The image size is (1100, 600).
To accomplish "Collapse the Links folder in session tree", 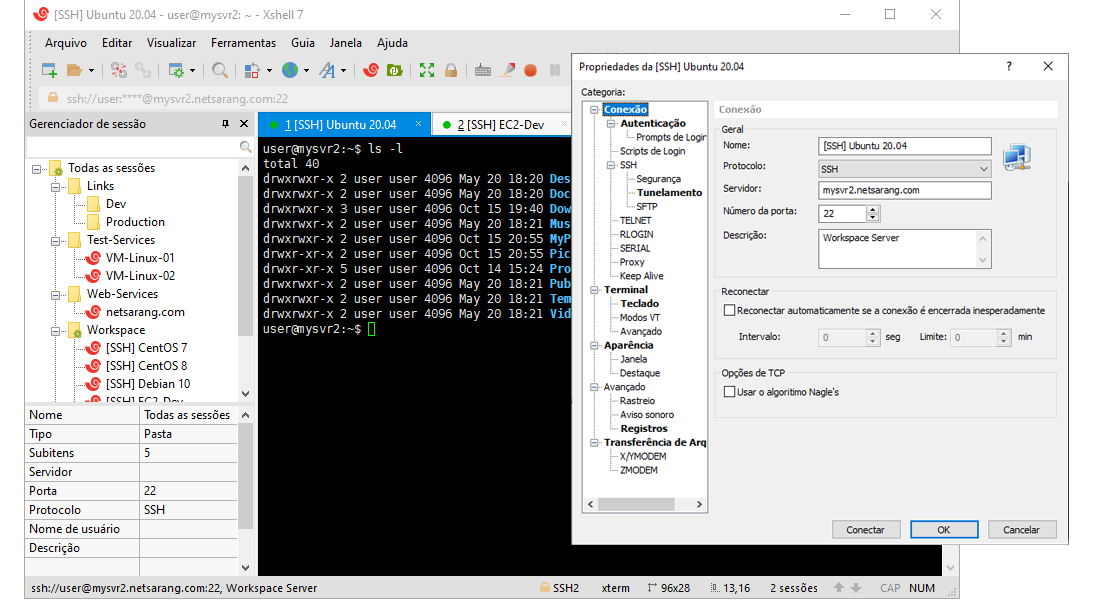I will pyautogui.click(x=55, y=187).
